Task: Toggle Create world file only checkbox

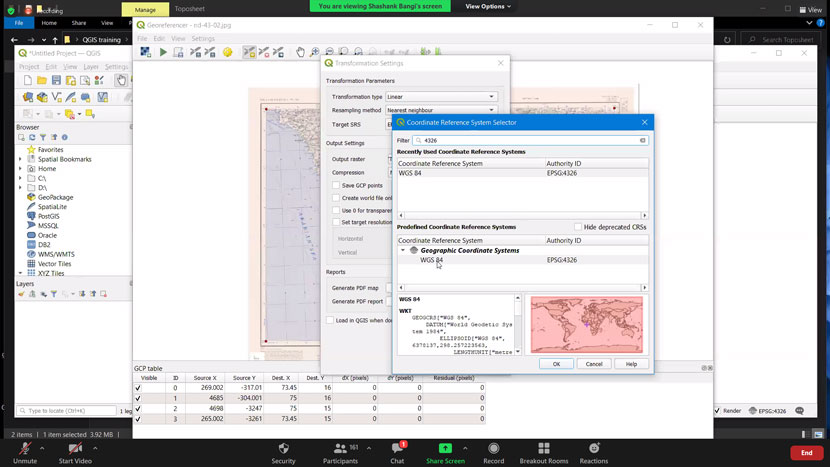Action: pyautogui.click(x=336, y=198)
